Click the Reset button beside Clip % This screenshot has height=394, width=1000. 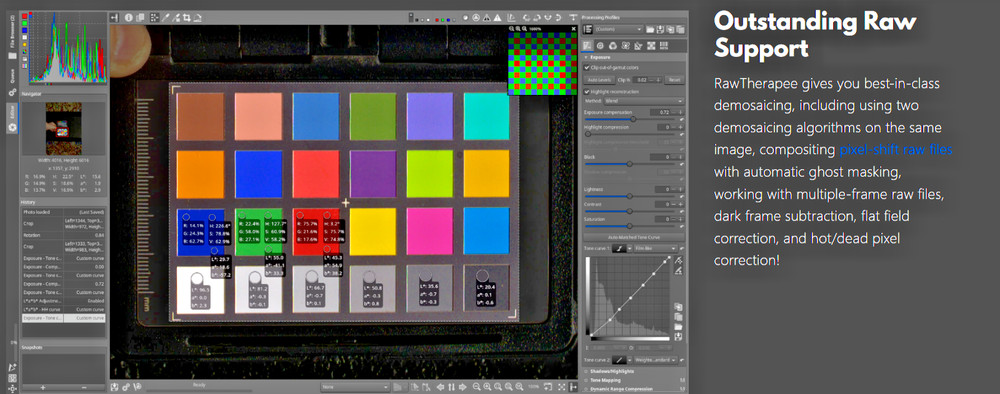pos(674,80)
